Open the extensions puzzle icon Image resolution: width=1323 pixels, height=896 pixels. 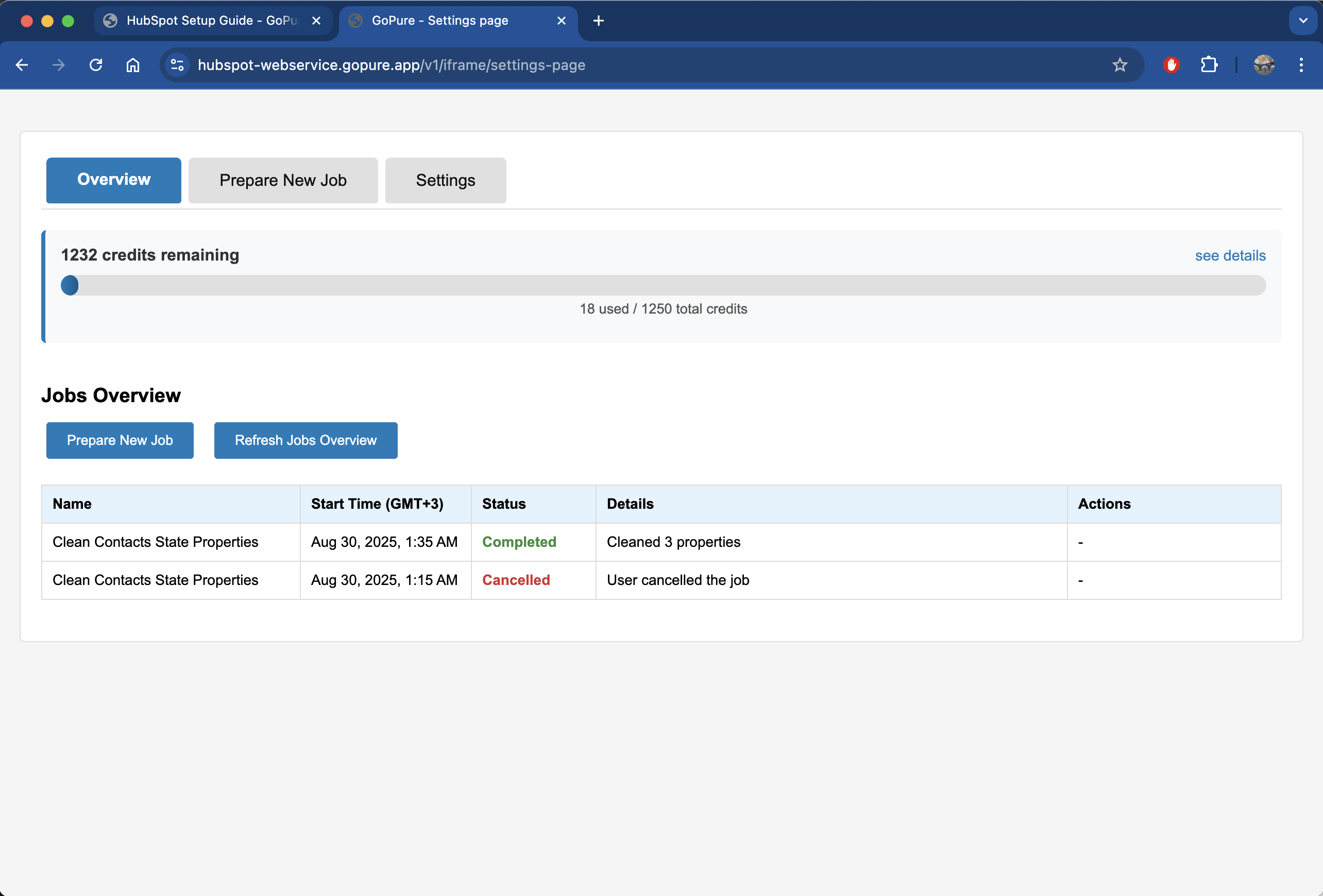(1209, 65)
